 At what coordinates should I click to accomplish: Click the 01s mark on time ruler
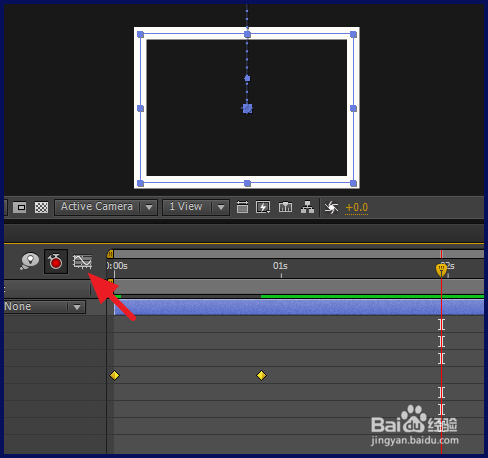pos(280,266)
